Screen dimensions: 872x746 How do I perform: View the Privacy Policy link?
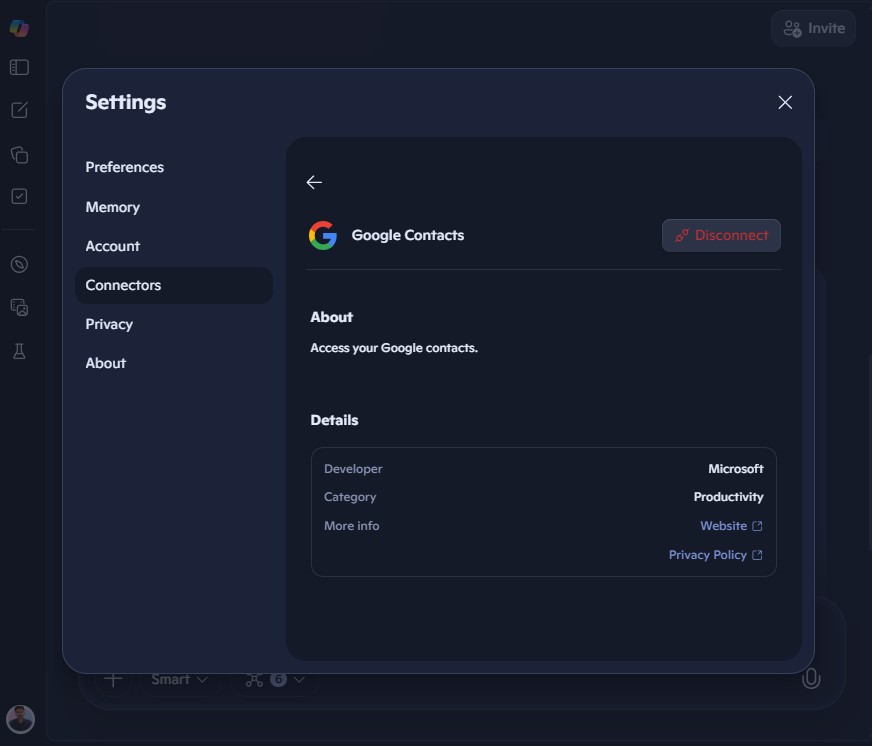coord(716,555)
